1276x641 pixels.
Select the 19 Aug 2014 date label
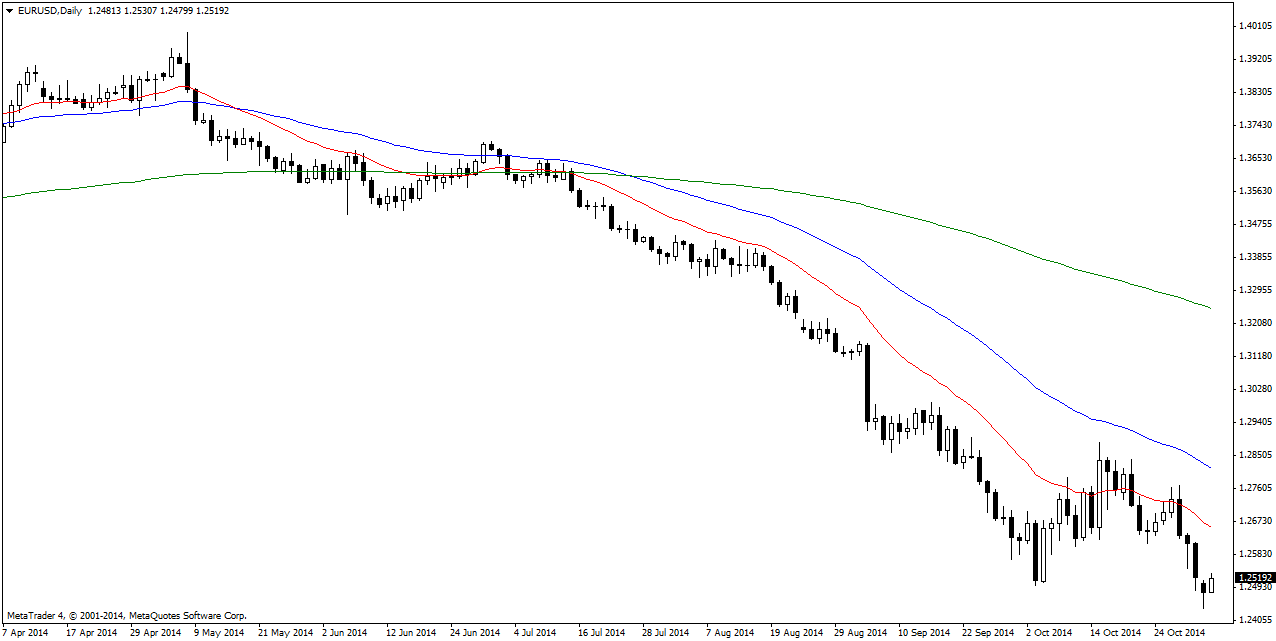[x=795, y=633]
